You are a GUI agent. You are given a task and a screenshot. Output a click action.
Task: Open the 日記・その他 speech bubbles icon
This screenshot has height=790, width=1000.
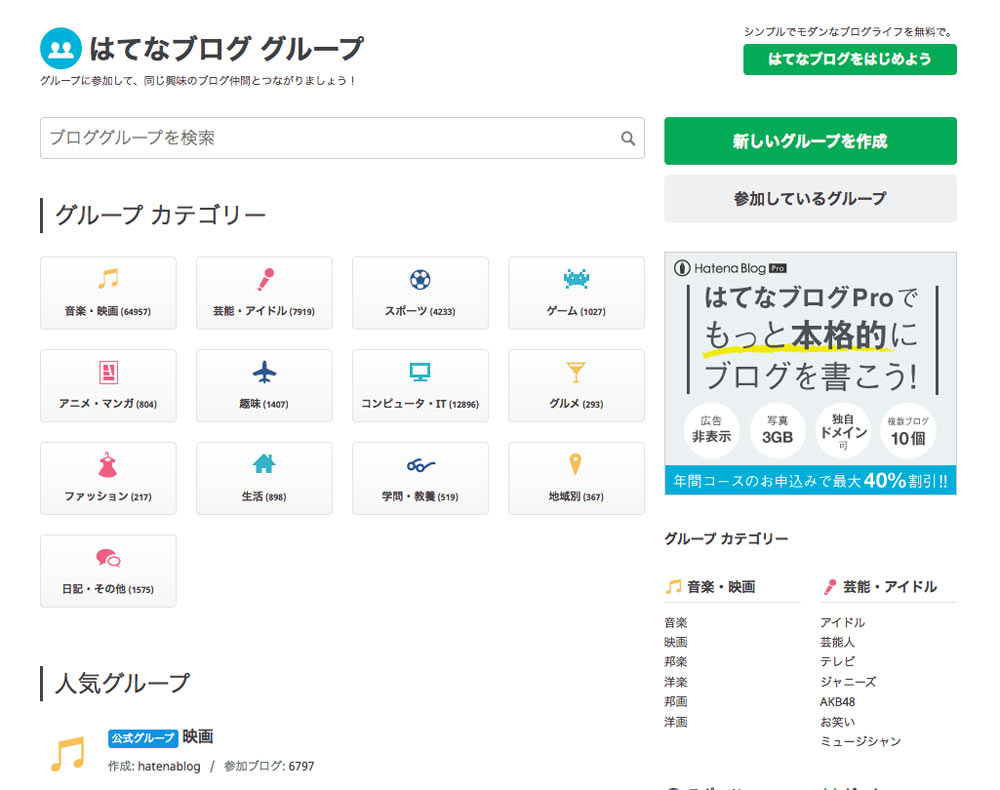[108, 558]
